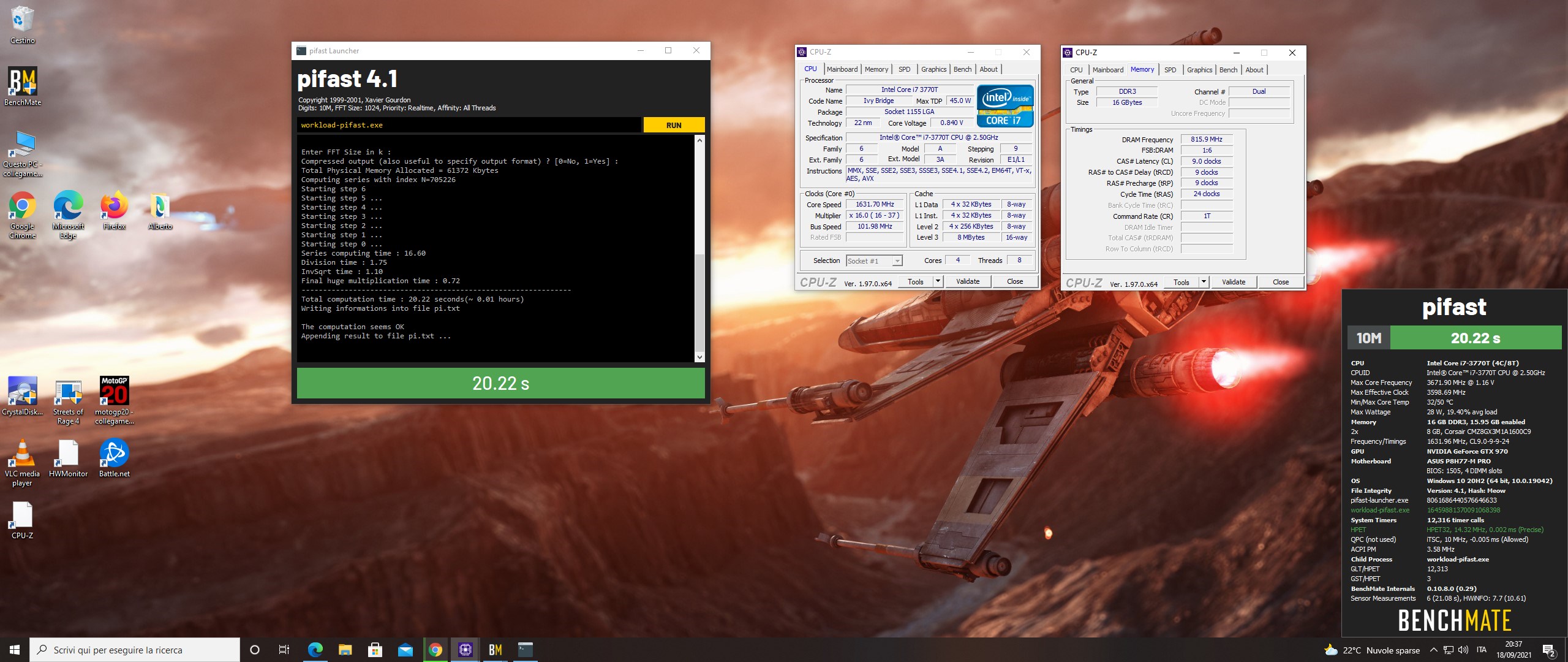Open HWMonitor desktop shortcut
This screenshot has width=1568, height=662.
(68, 458)
